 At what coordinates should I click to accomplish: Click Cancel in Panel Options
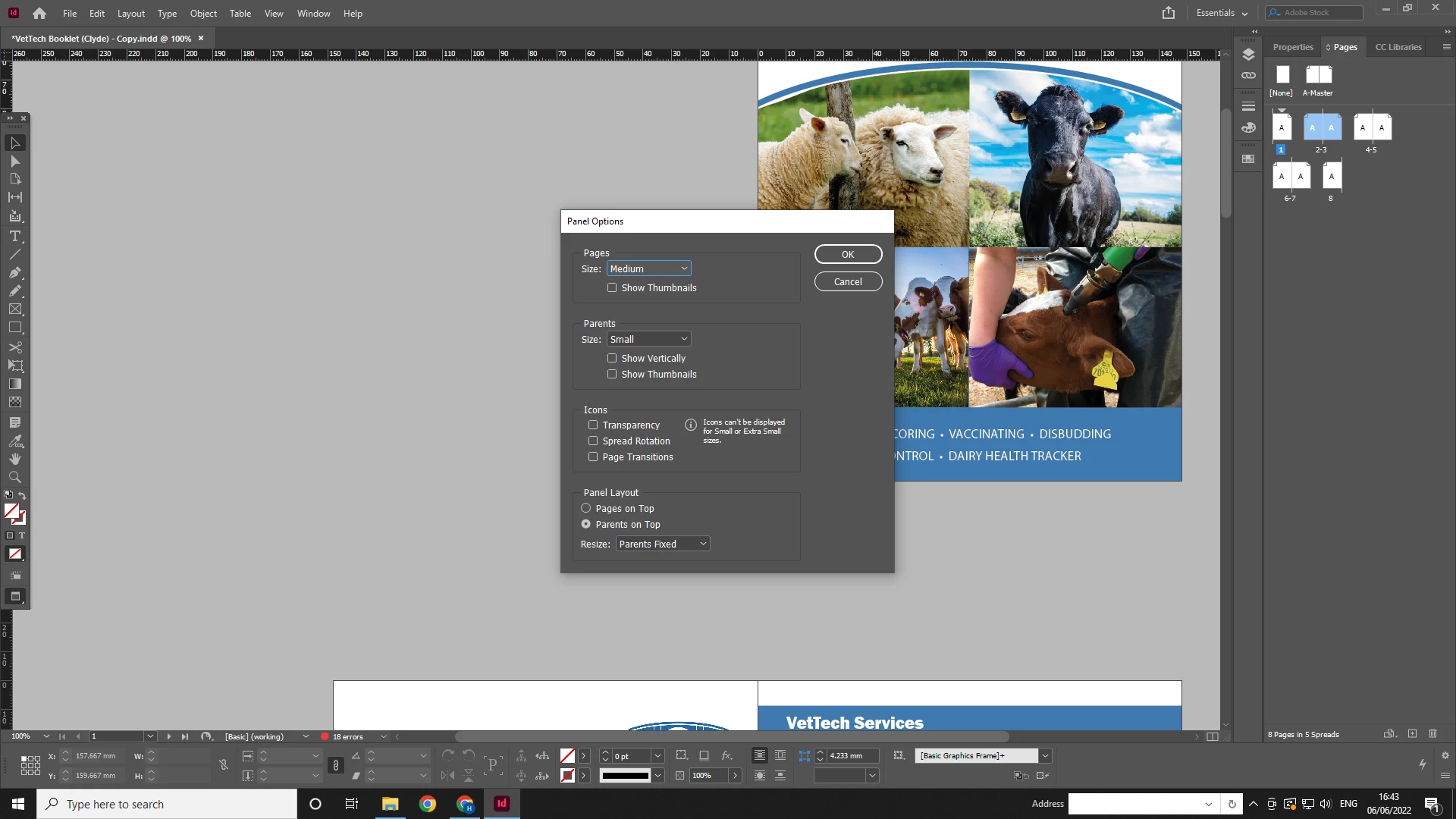[x=848, y=281]
